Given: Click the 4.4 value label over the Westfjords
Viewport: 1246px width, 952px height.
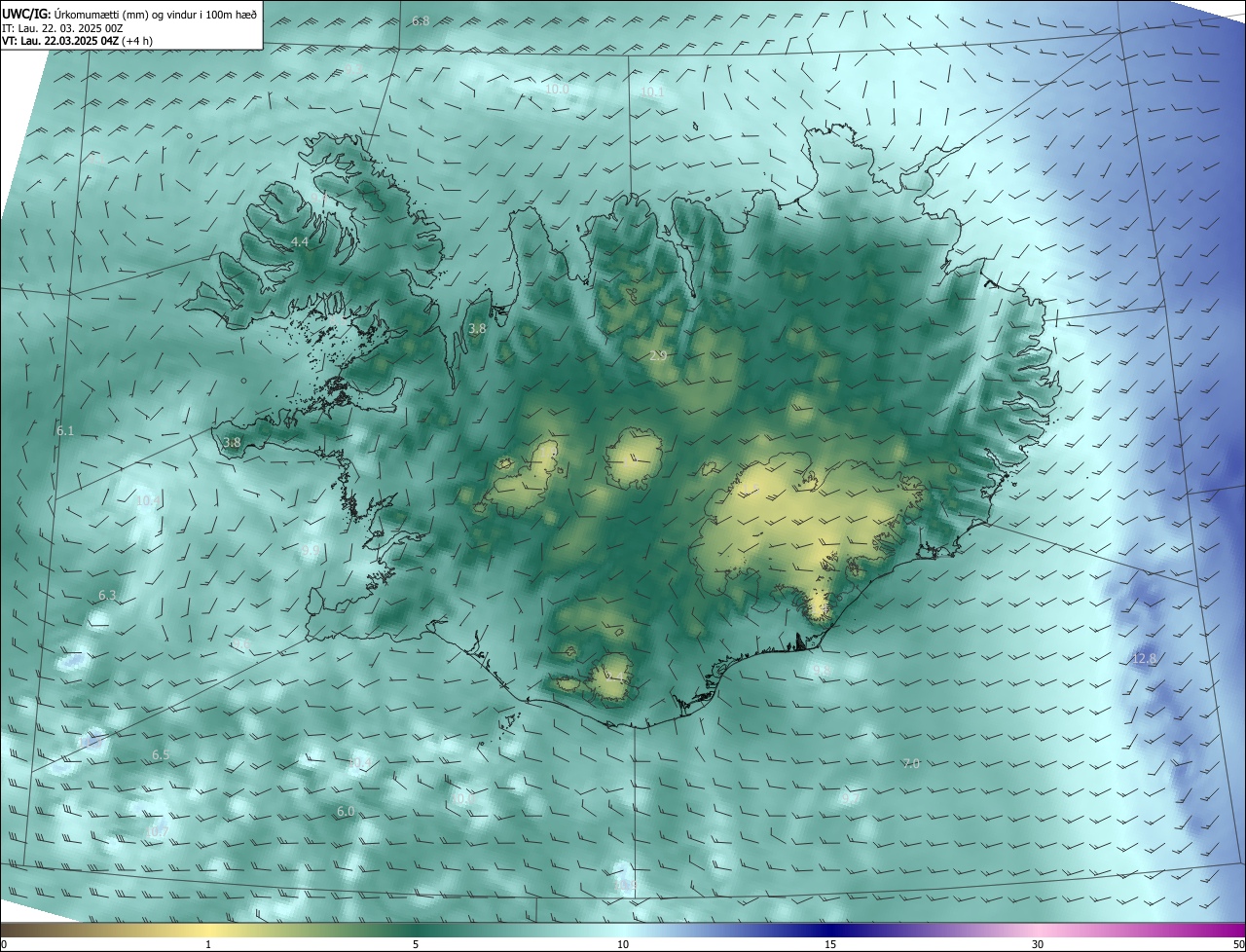Looking at the screenshot, I should [300, 241].
